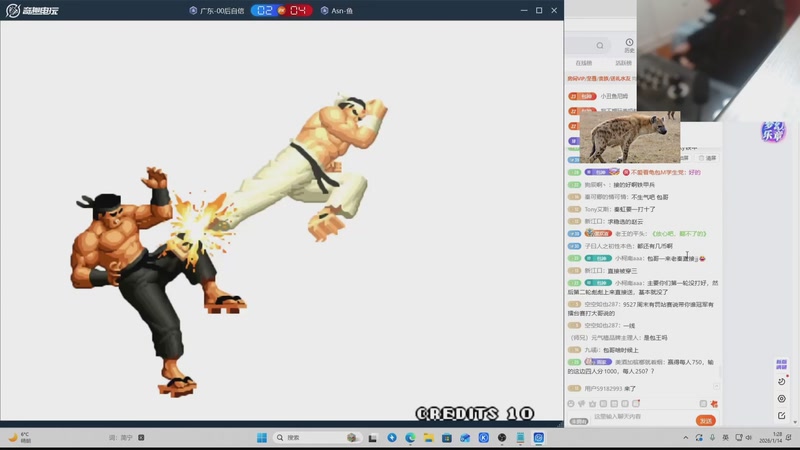Click the crown icon in chat toolbar
Image resolution: width=800 pixels, height=450 pixels.
592,404
